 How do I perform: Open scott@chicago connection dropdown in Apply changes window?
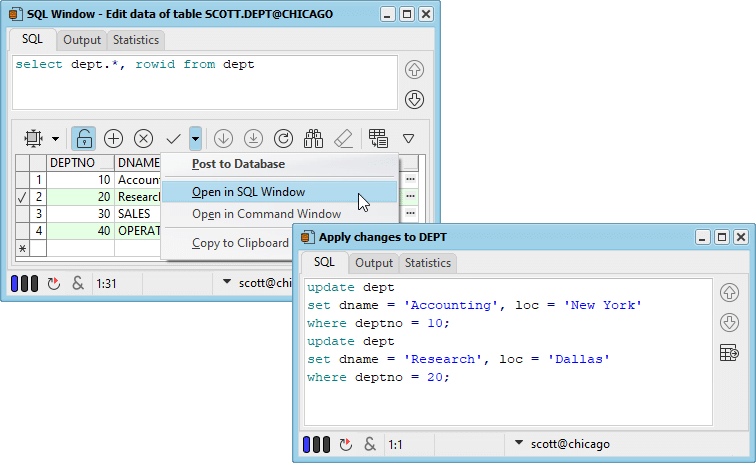[518, 443]
